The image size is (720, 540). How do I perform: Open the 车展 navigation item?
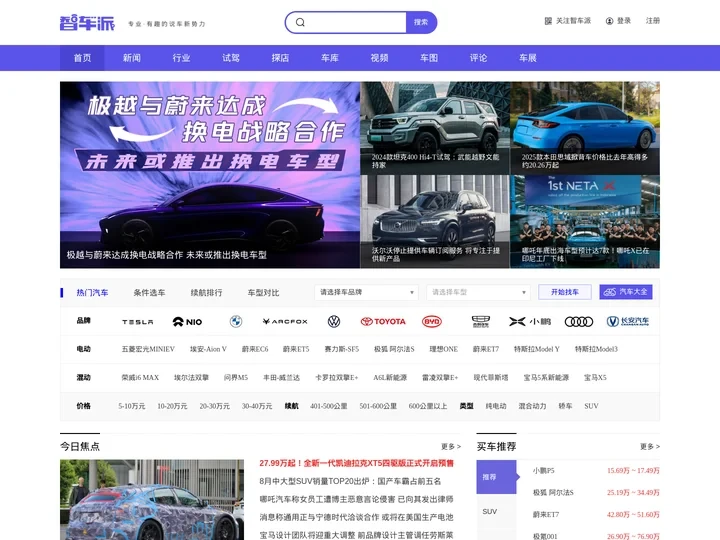point(528,58)
